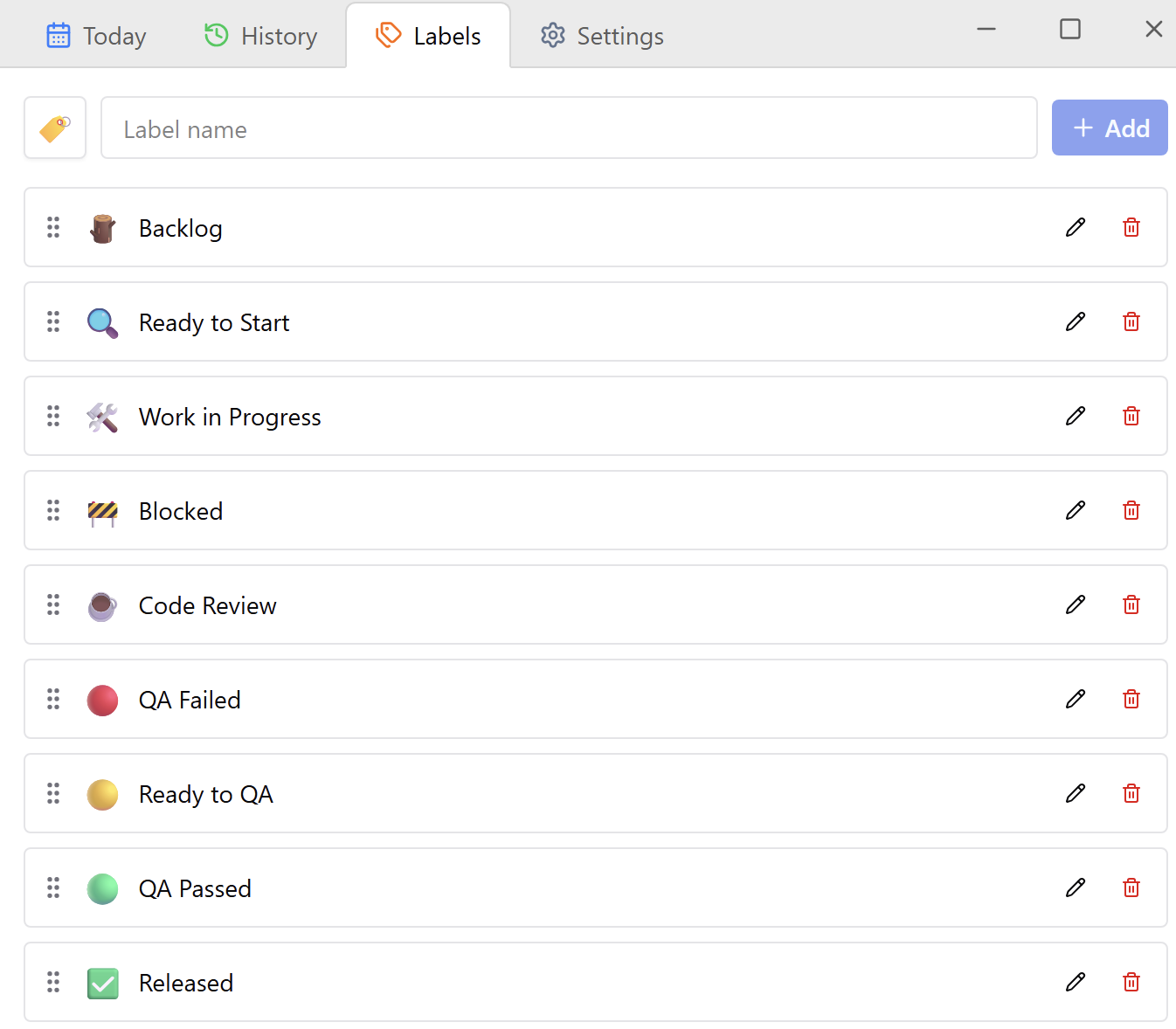
Task: Switch to the Today tab
Action: (96, 35)
